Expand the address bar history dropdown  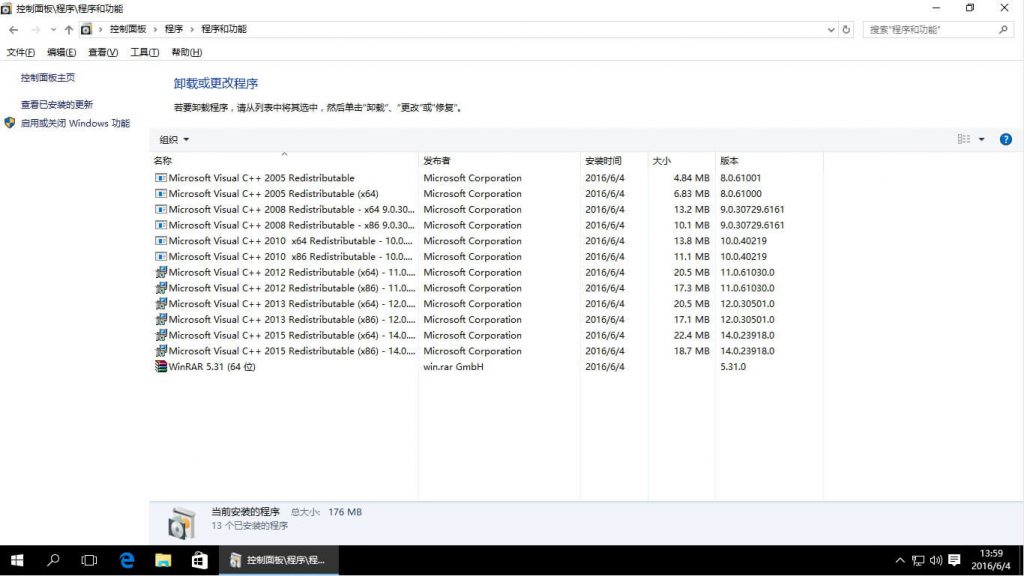(x=831, y=29)
